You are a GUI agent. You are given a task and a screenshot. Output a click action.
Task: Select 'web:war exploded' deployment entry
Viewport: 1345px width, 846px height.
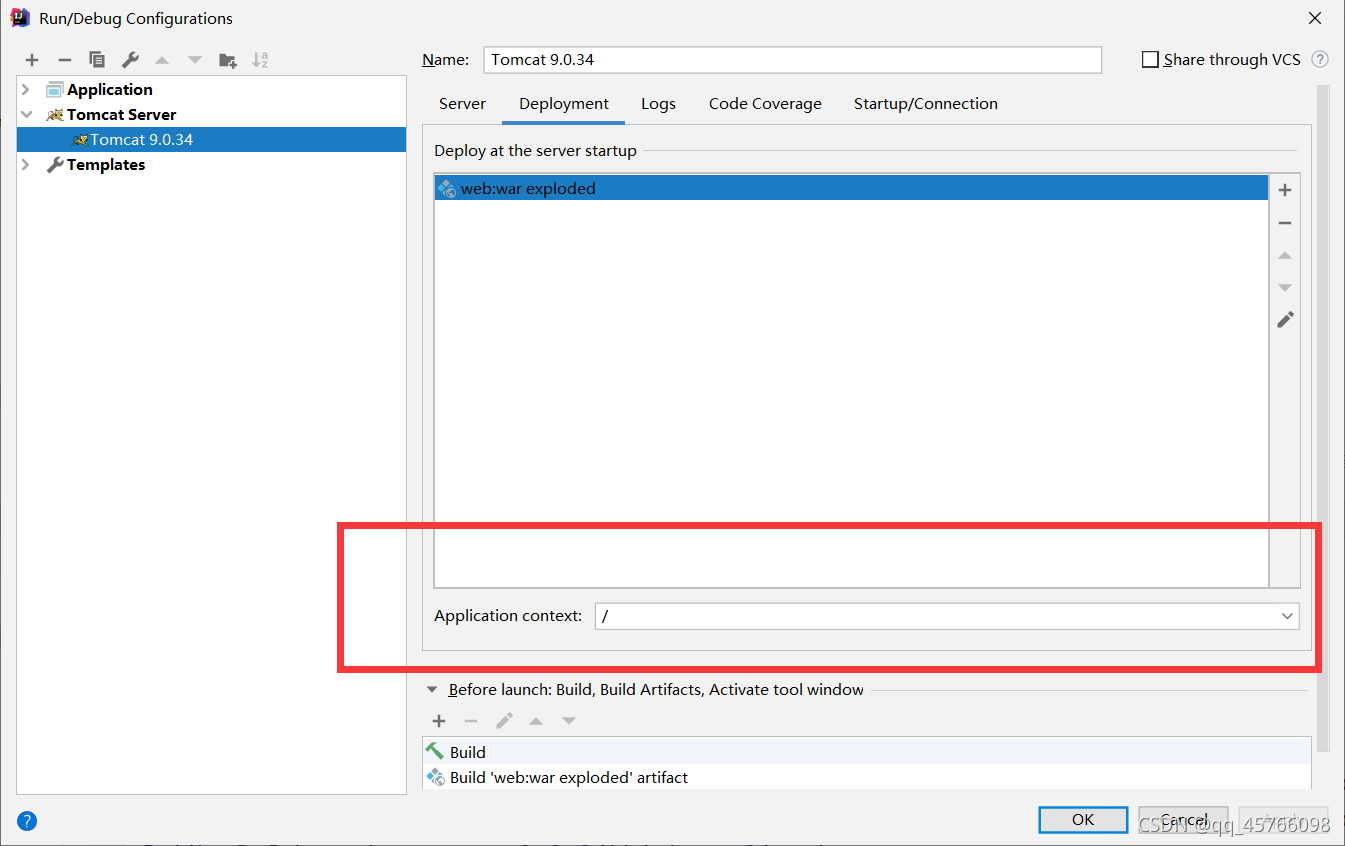tap(851, 188)
